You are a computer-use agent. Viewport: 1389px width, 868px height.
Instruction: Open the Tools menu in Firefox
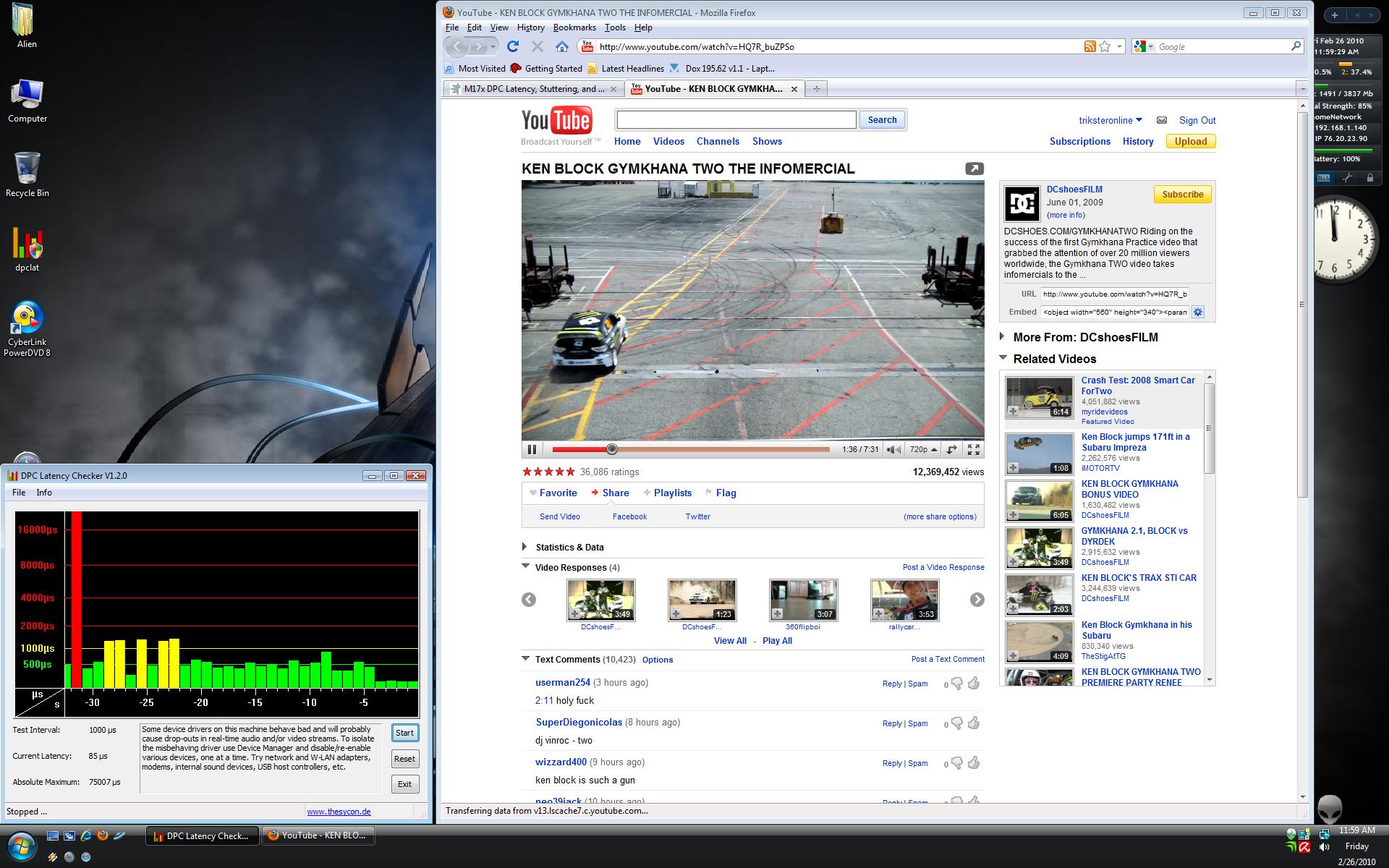(615, 27)
